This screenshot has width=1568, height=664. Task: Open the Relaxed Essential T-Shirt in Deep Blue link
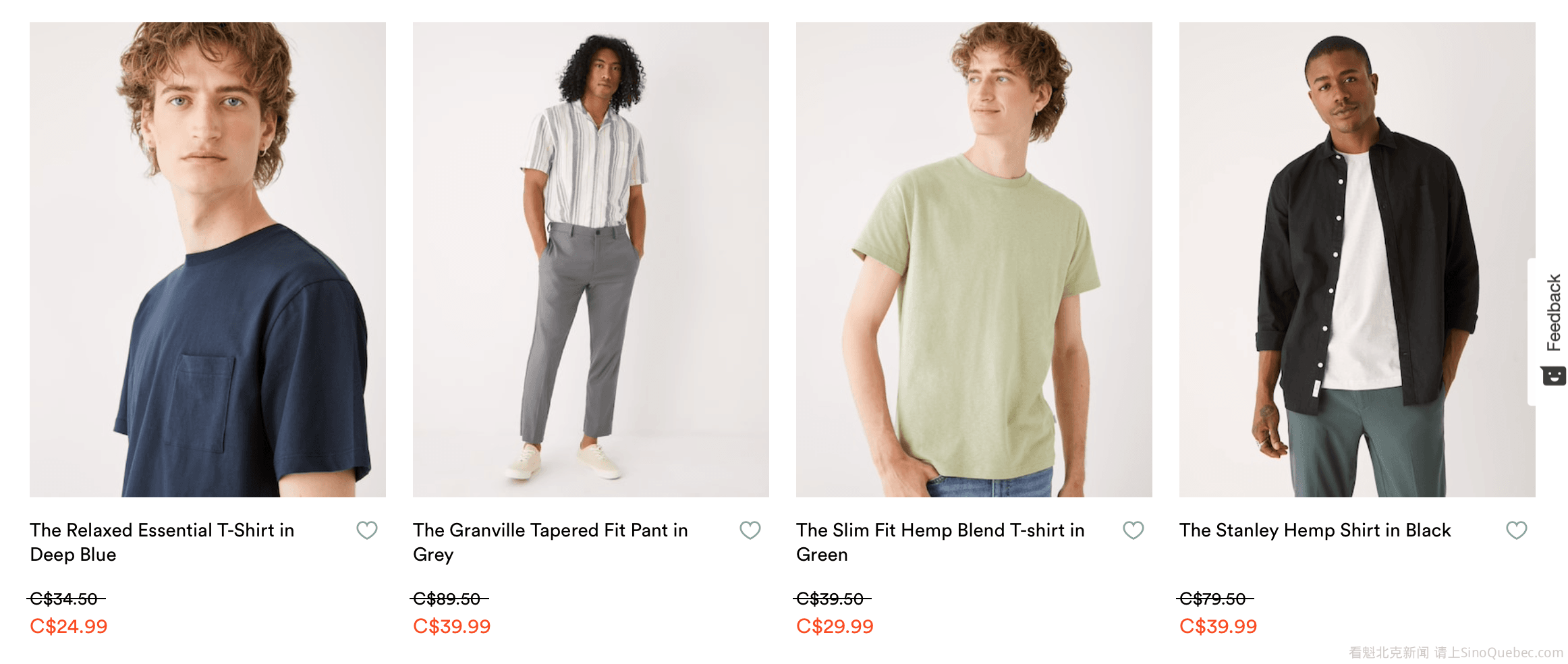(x=162, y=543)
